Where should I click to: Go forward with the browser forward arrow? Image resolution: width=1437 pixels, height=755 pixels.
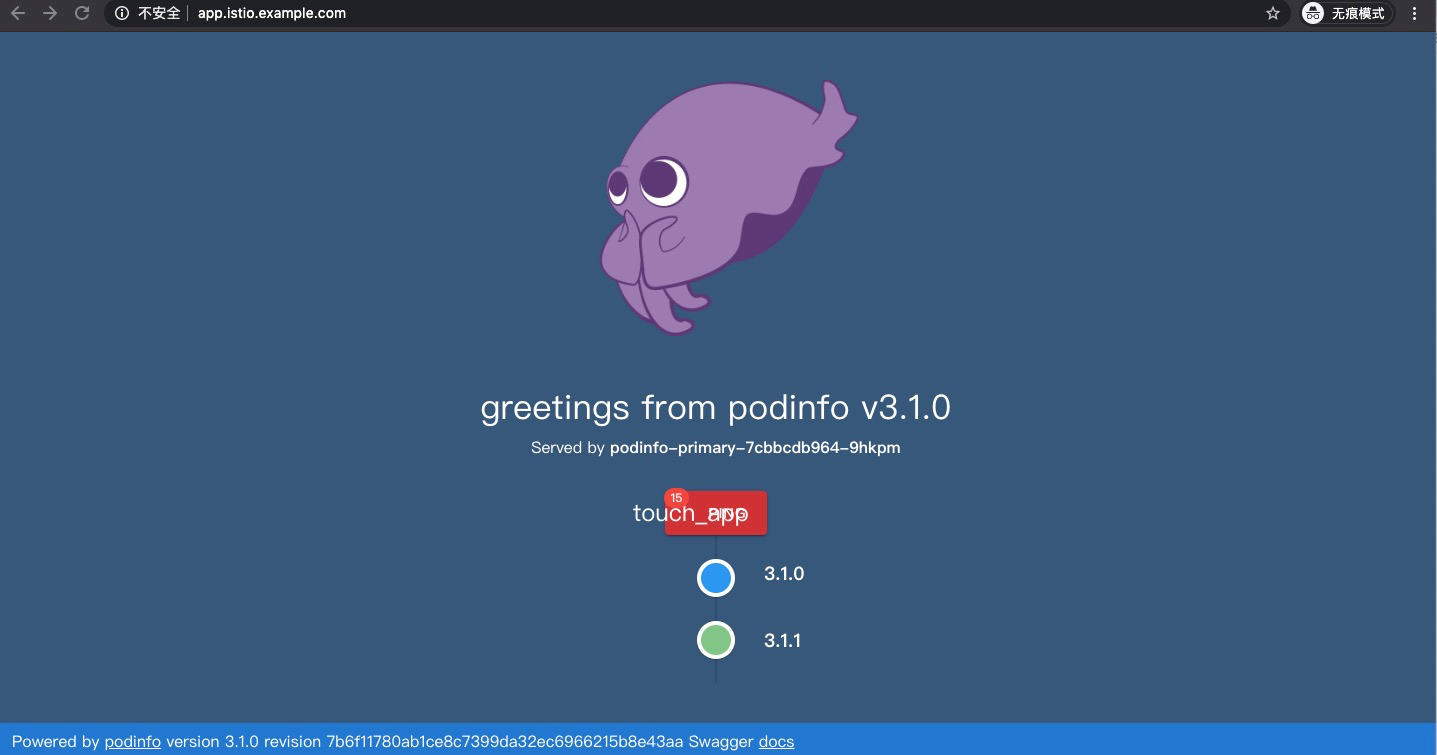point(50,13)
